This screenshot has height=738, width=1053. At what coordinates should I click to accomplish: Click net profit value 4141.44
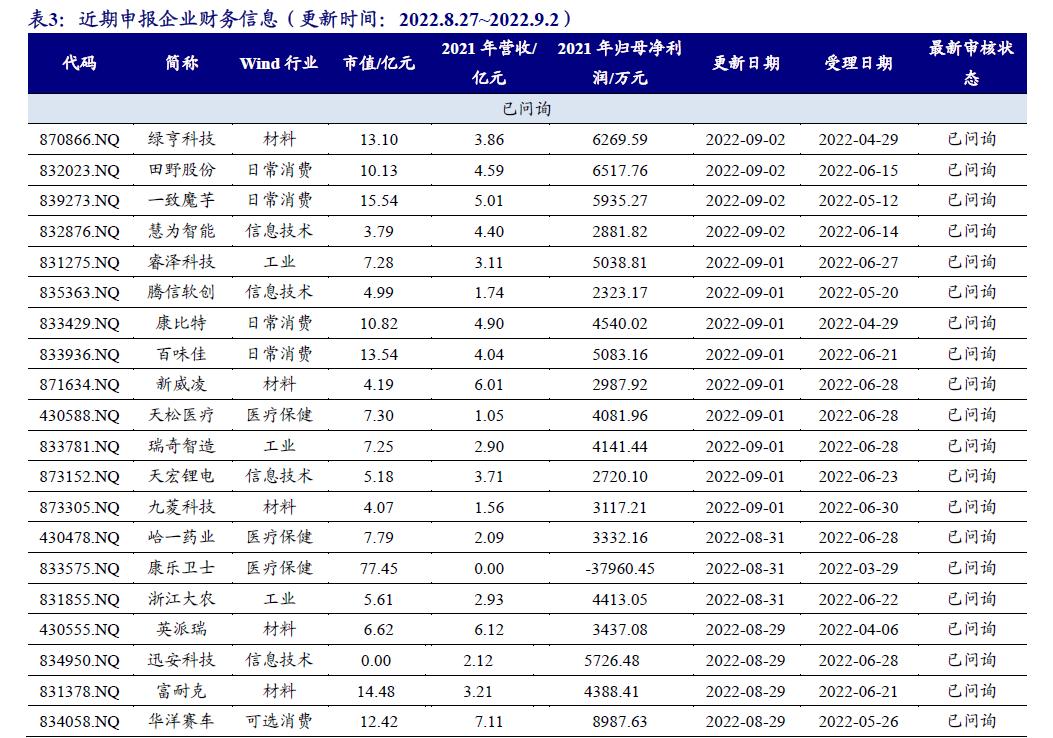[x=620, y=447]
